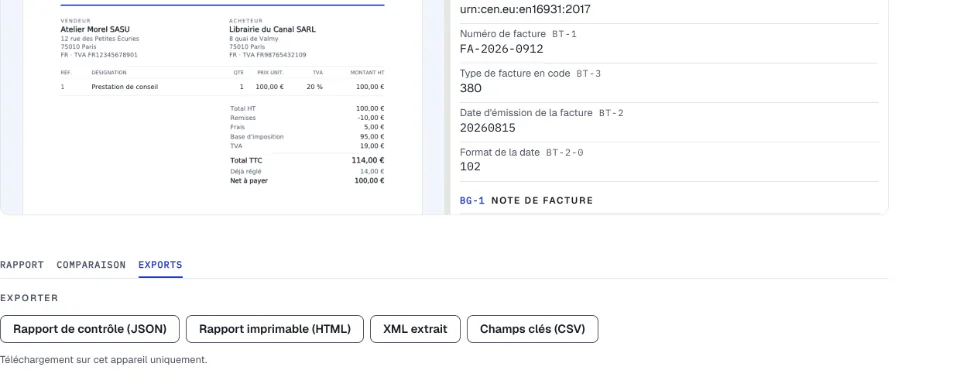Click invoice type code value 380
This screenshot has width=960, height=384.
tap(471, 88)
